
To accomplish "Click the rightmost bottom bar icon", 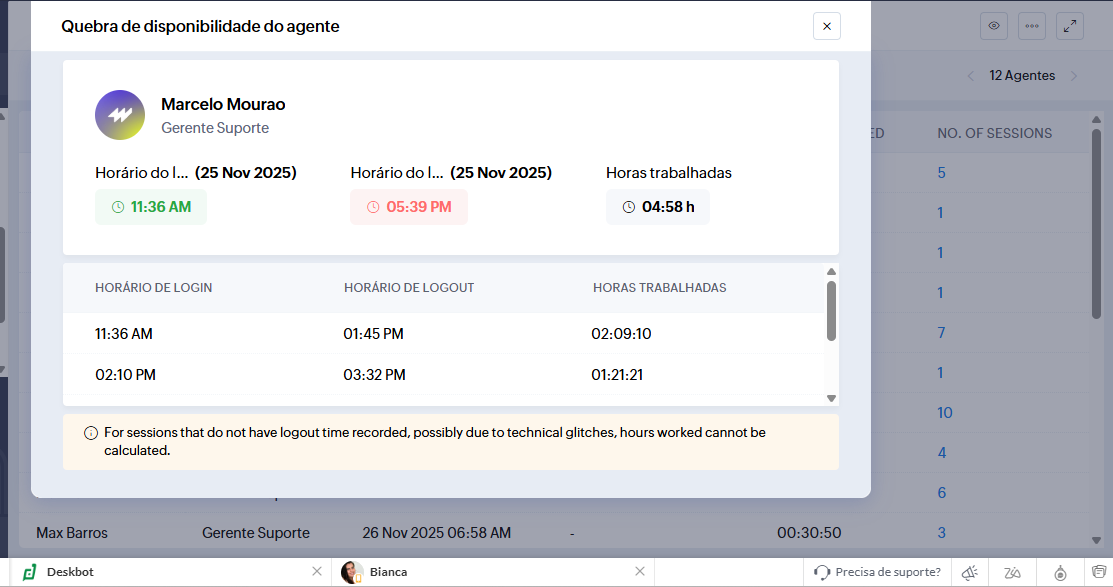I will pos(1098,572).
